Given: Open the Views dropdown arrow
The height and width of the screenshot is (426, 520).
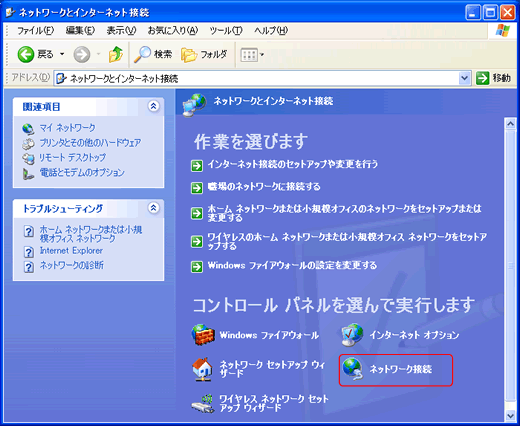Looking at the screenshot, I should pos(262,55).
